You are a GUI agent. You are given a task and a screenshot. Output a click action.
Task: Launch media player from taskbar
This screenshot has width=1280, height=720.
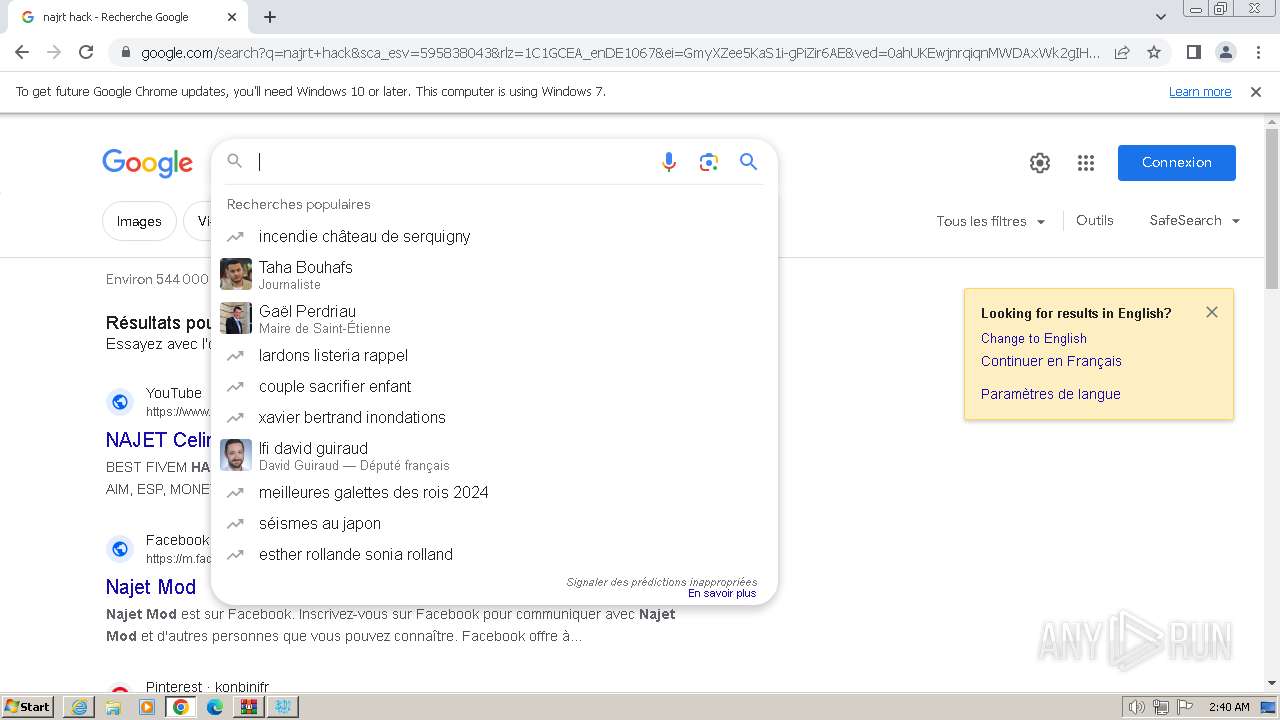click(x=147, y=707)
